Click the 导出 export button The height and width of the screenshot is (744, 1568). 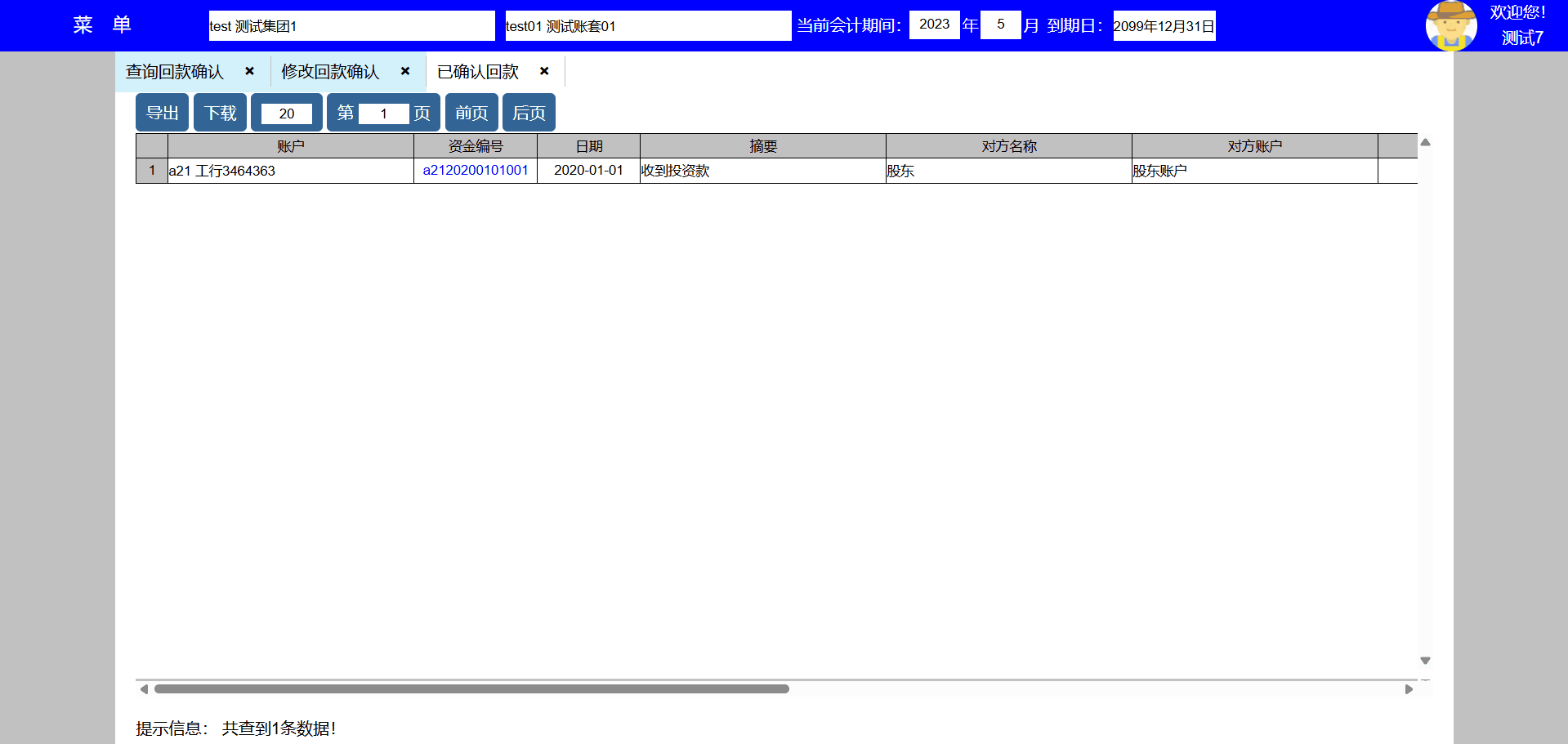point(162,113)
